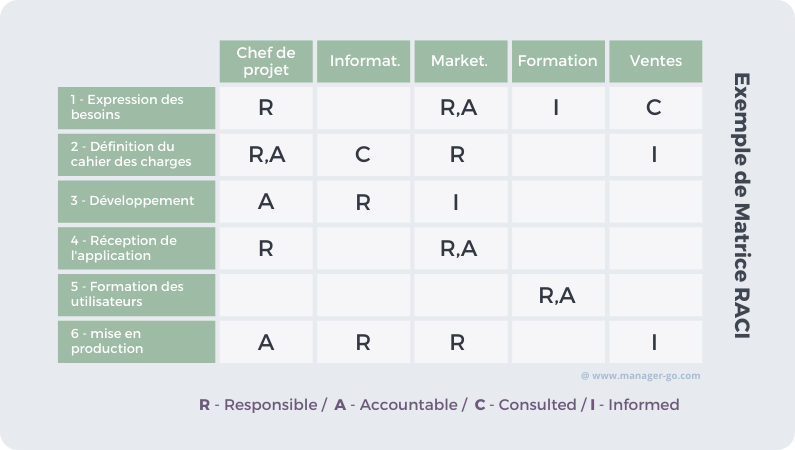This screenshot has width=795, height=450.
Task: Select the Accountable legend entry
Action: 396,405
